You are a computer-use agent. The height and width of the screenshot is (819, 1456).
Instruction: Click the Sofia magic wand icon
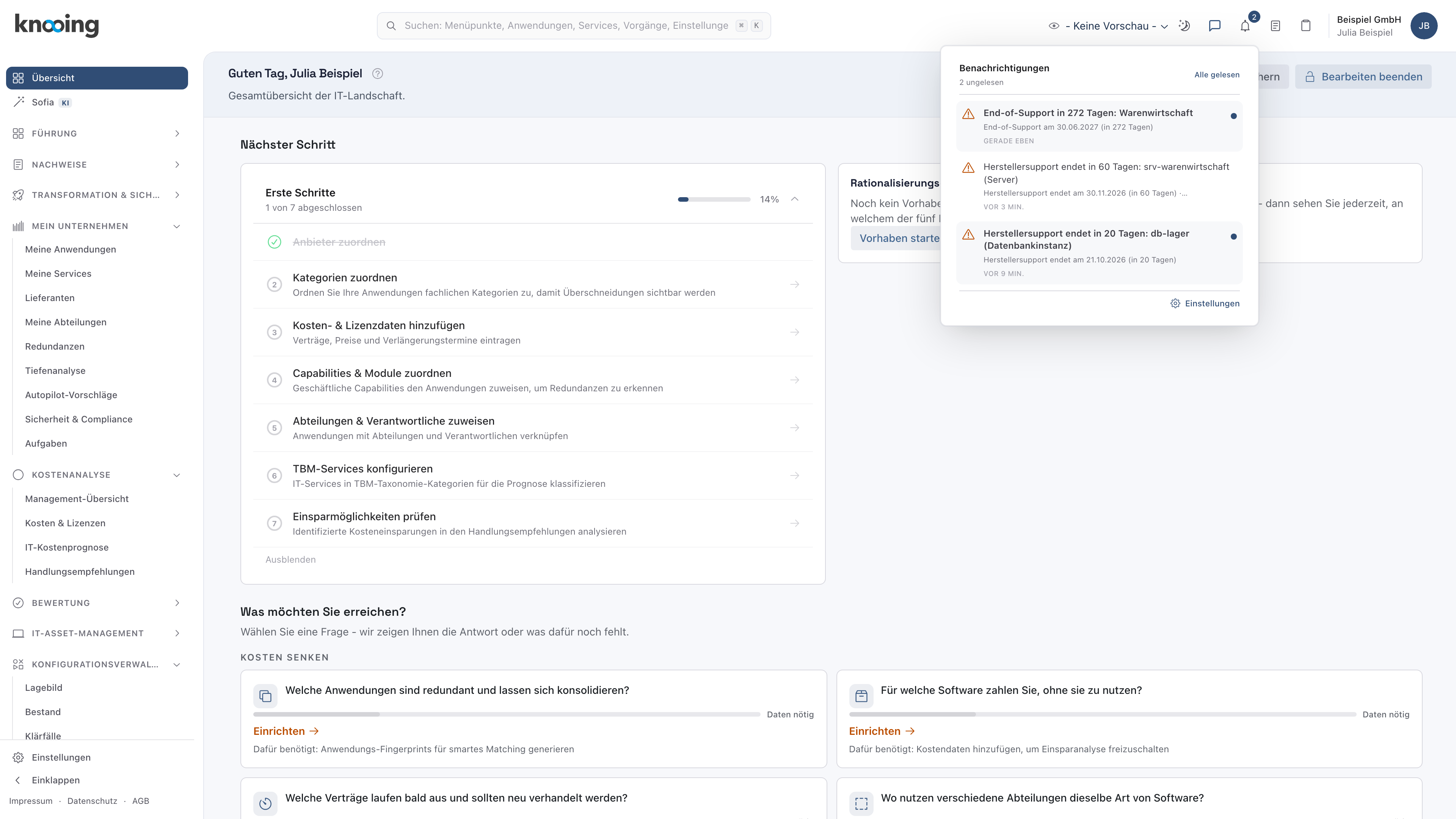pyautogui.click(x=18, y=102)
